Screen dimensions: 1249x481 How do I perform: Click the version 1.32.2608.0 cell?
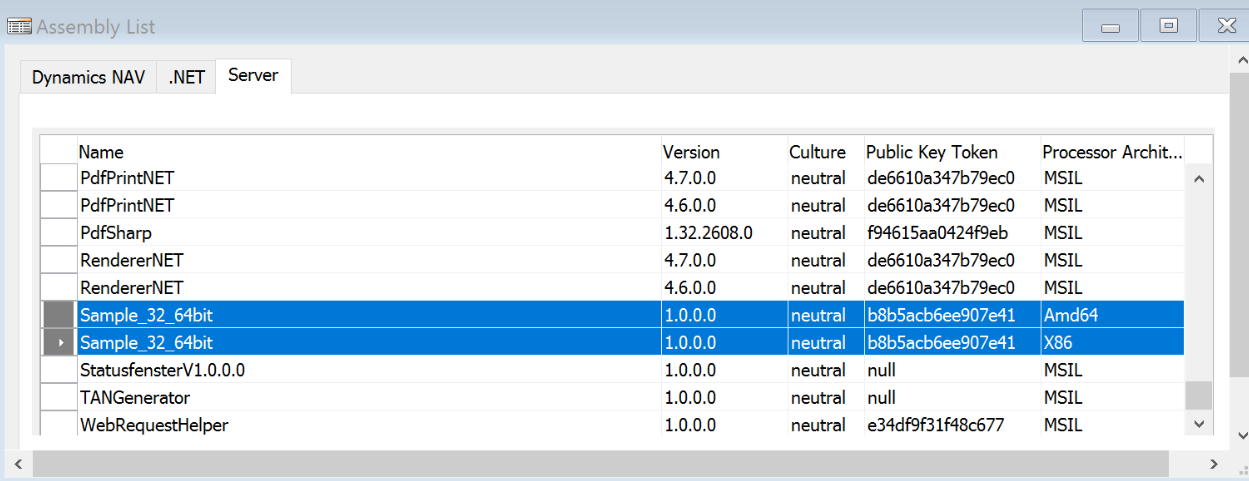[724, 233]
